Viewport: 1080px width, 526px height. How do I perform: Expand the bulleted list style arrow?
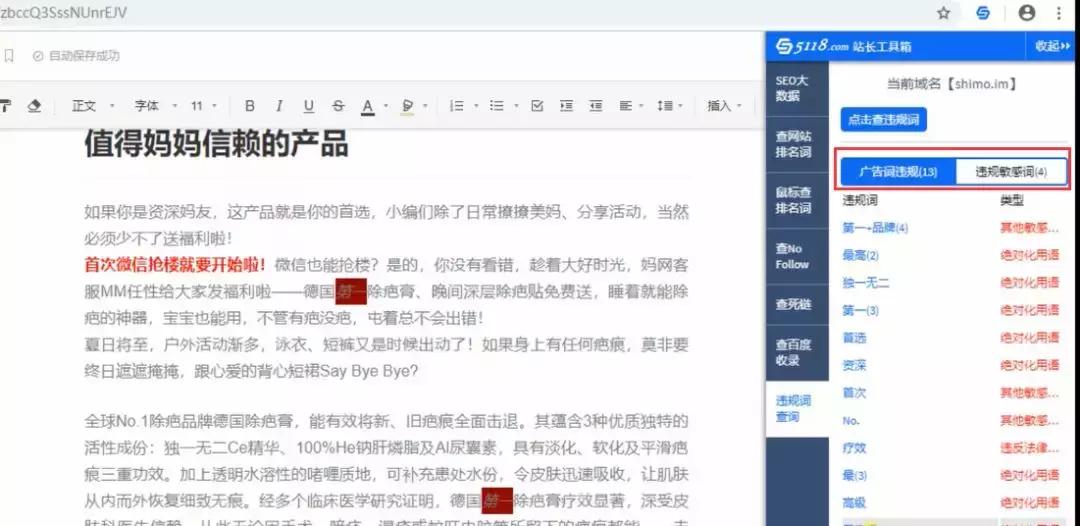point(515,106)
